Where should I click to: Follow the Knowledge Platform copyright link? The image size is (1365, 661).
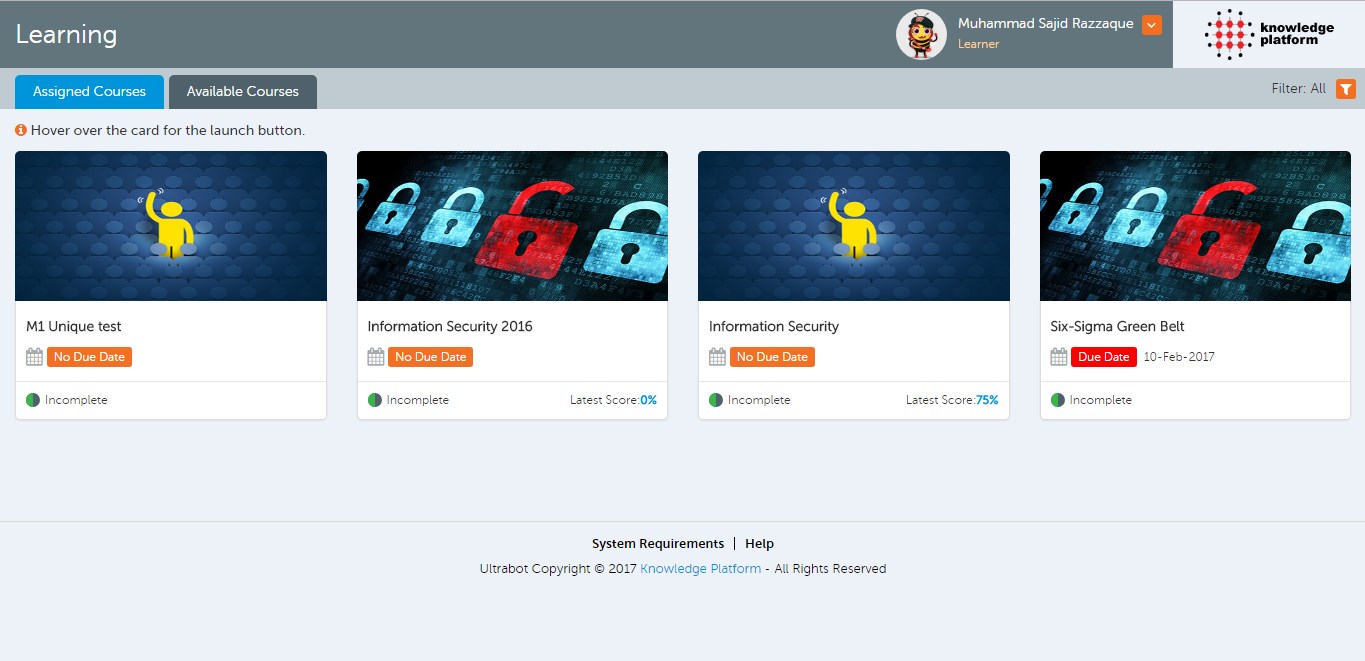700,569
